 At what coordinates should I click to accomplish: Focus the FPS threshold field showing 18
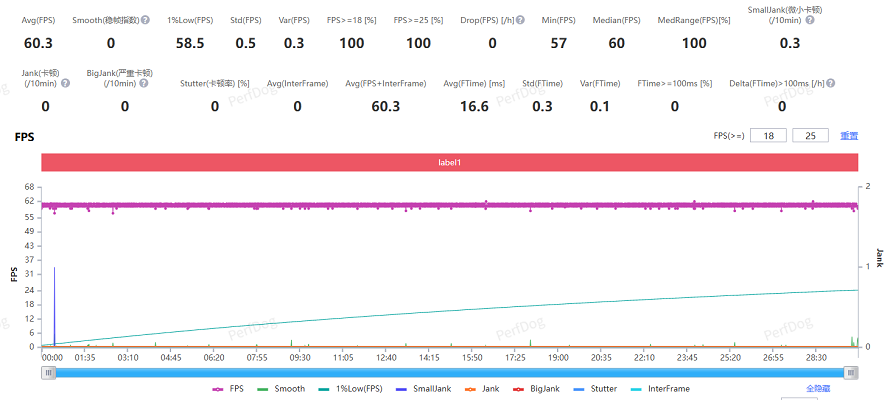(769, 136)
